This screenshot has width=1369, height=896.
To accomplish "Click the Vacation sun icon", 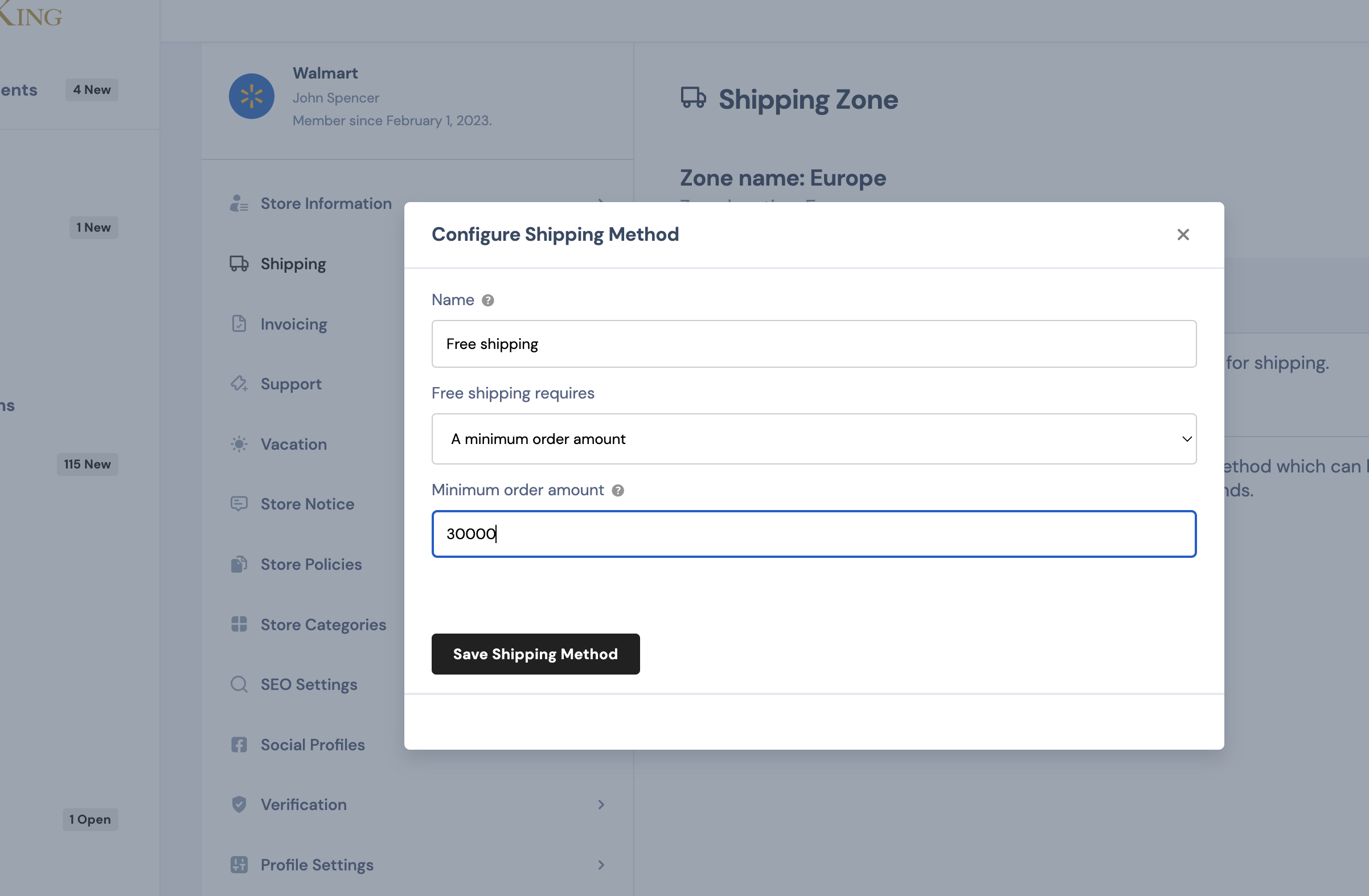I will (239, 444).
